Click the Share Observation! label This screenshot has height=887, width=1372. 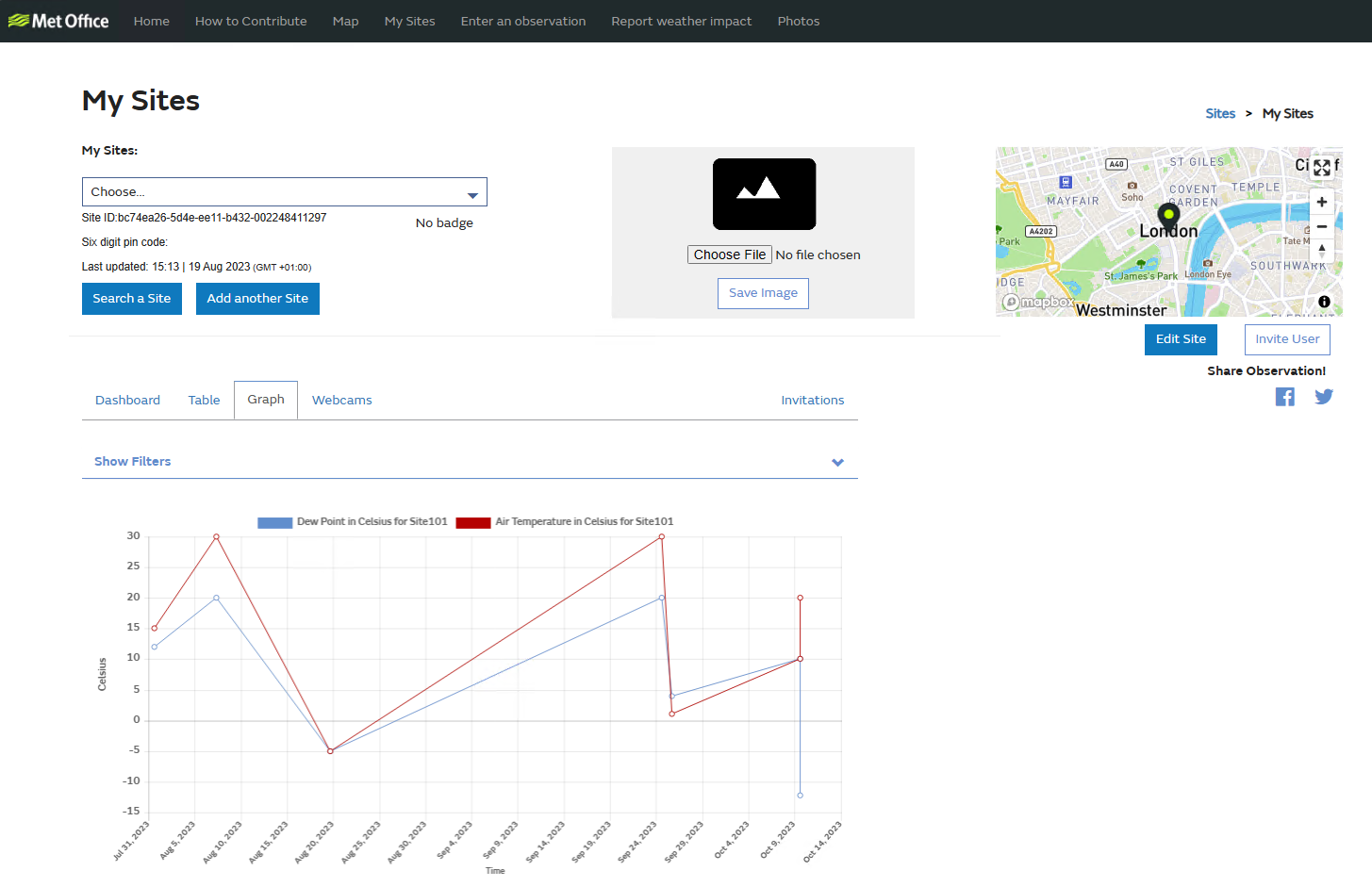pyautogui.click(x=1266, y=371)
